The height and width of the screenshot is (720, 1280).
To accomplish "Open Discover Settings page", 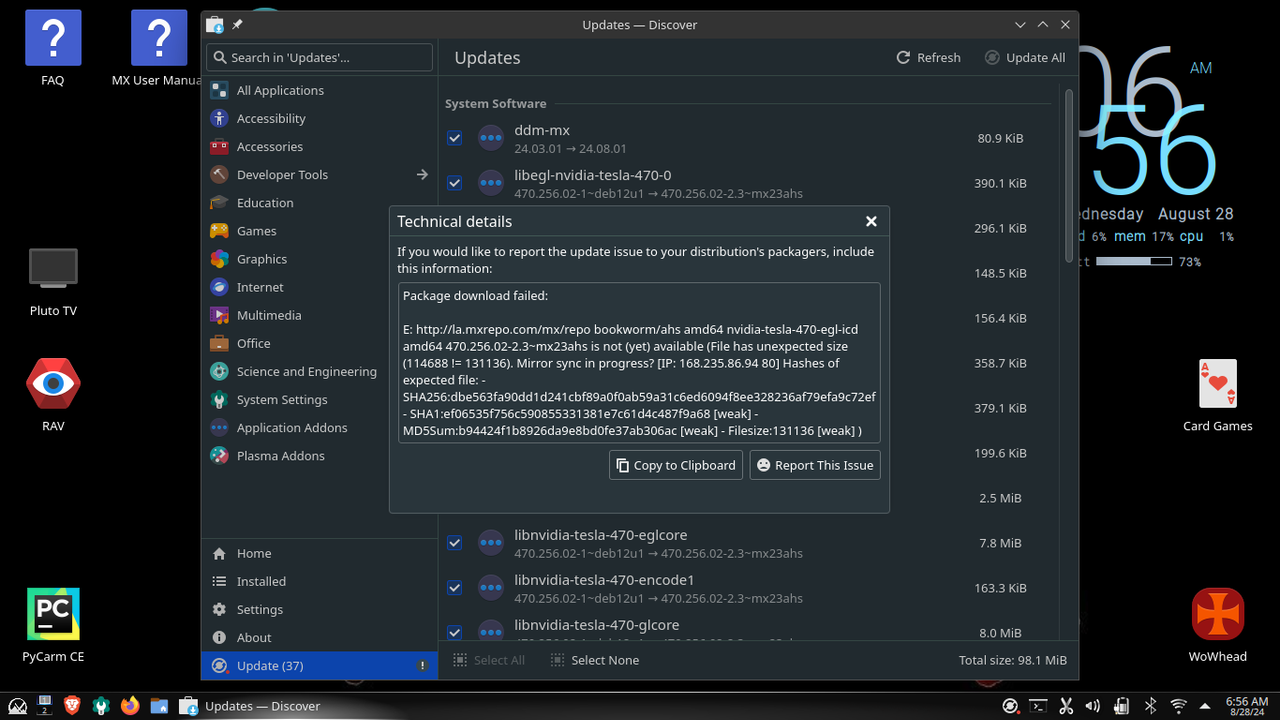I will pyautogui.click(x=319, y=609).
